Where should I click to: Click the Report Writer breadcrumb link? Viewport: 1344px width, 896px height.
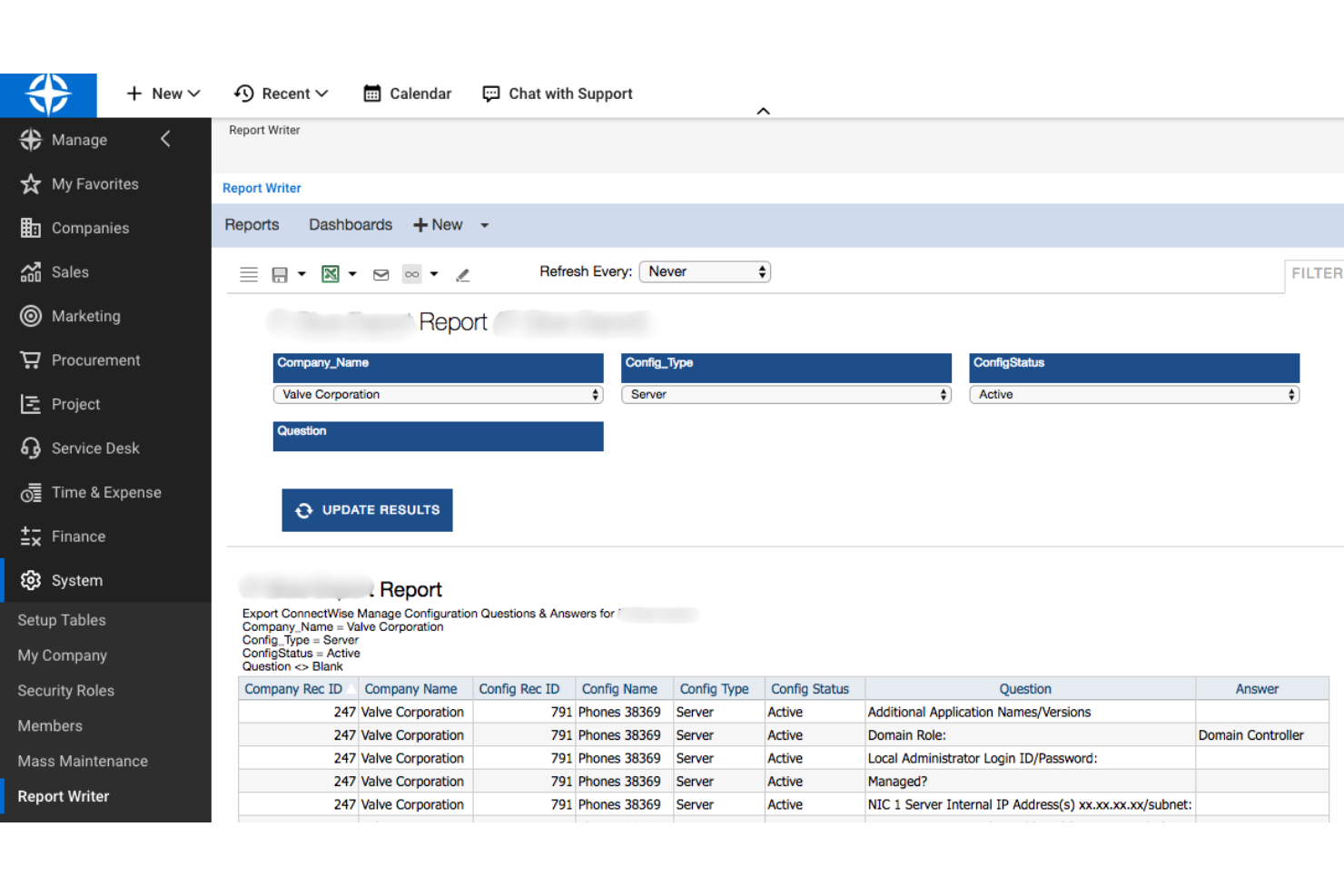pos(262,188)
